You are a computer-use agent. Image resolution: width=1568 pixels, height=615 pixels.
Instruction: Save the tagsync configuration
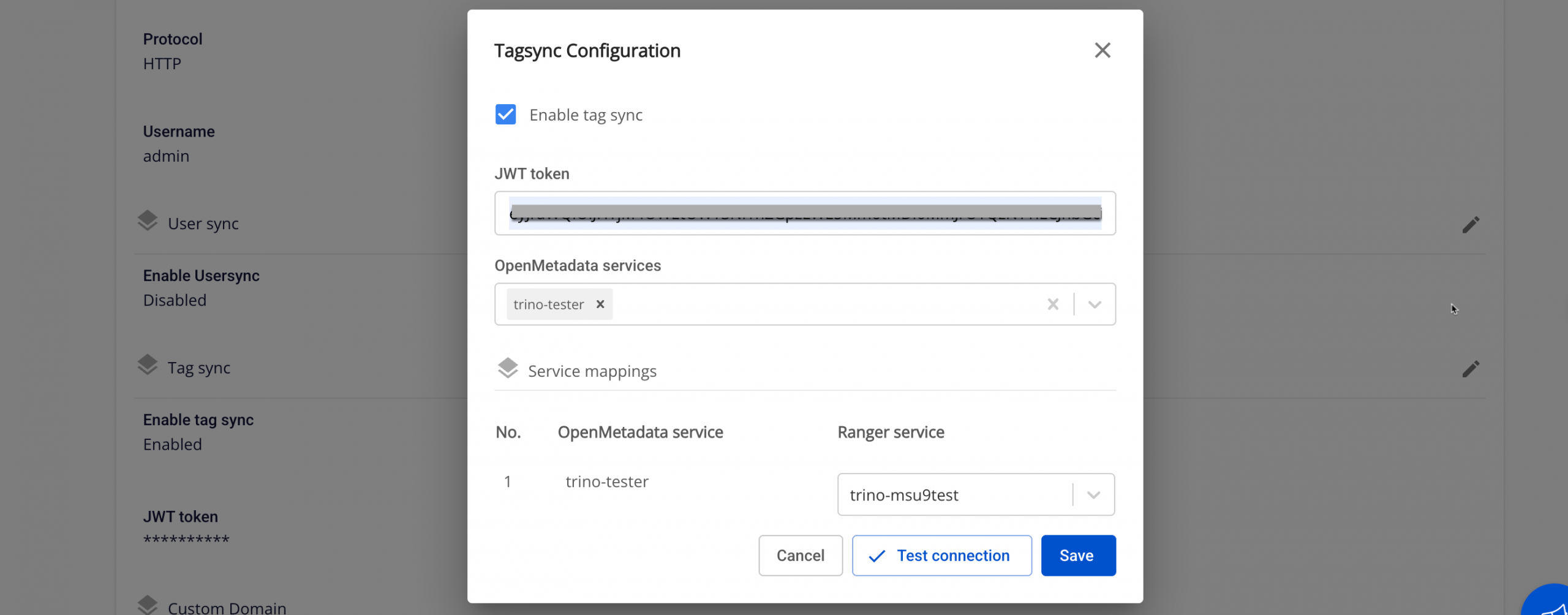tap(1077, 556)
